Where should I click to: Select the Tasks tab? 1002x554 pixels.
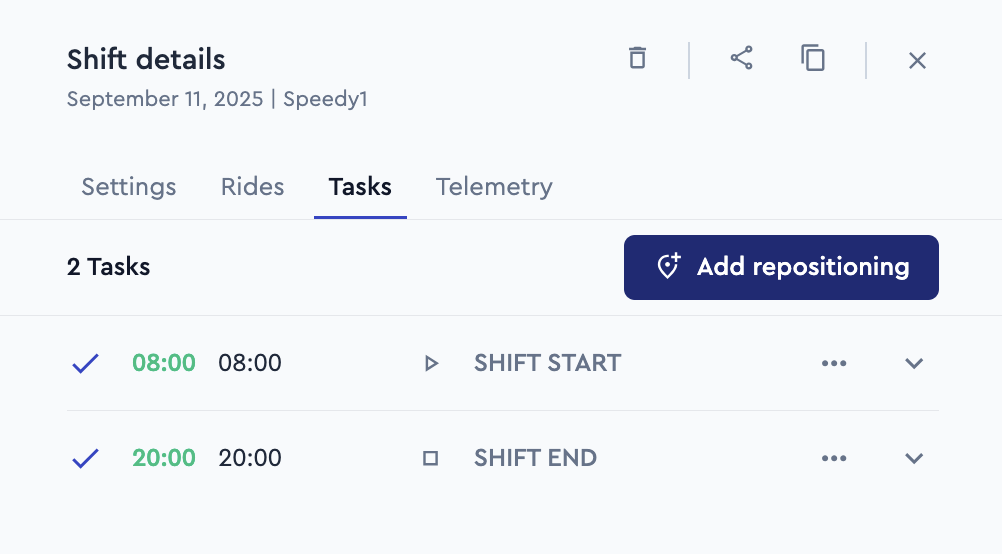pos(360,187)
